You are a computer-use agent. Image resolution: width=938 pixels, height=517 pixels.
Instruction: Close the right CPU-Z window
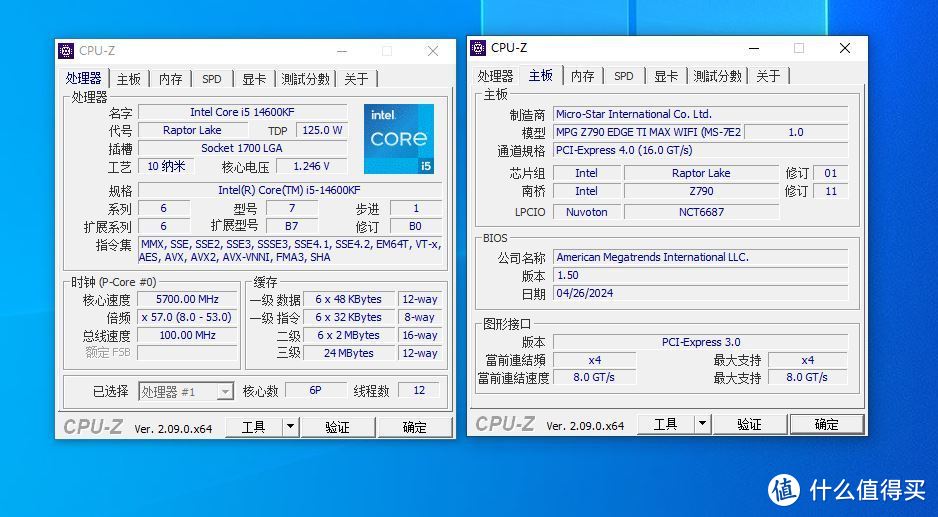pyautogui.click(x=845, y=48)
